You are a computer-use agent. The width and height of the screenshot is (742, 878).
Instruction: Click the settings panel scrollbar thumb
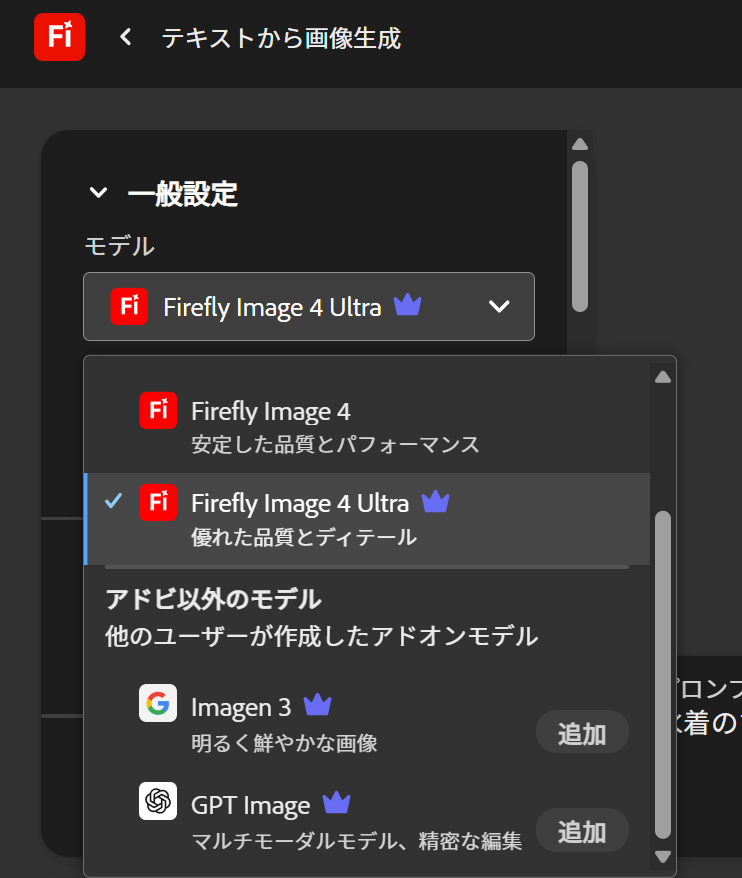pyautogui.click(x=580, y=236)
